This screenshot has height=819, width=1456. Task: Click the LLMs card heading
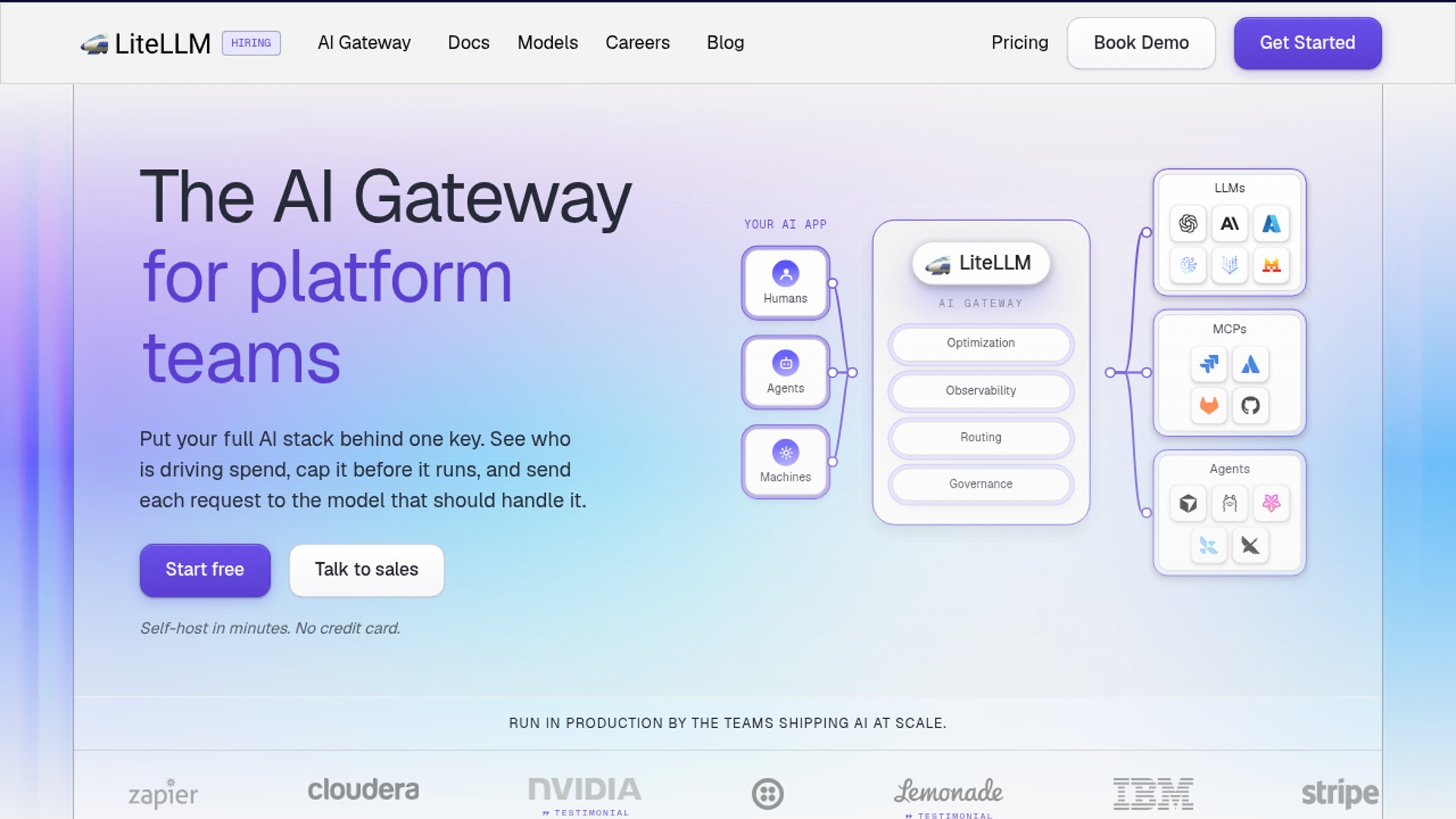[x=1229, y=188]
